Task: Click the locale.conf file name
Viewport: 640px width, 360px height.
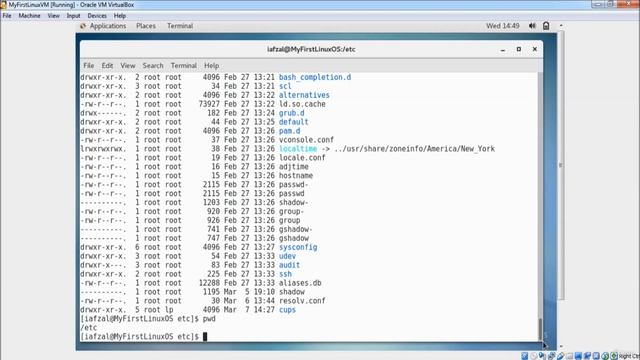Action: (302, 158)
